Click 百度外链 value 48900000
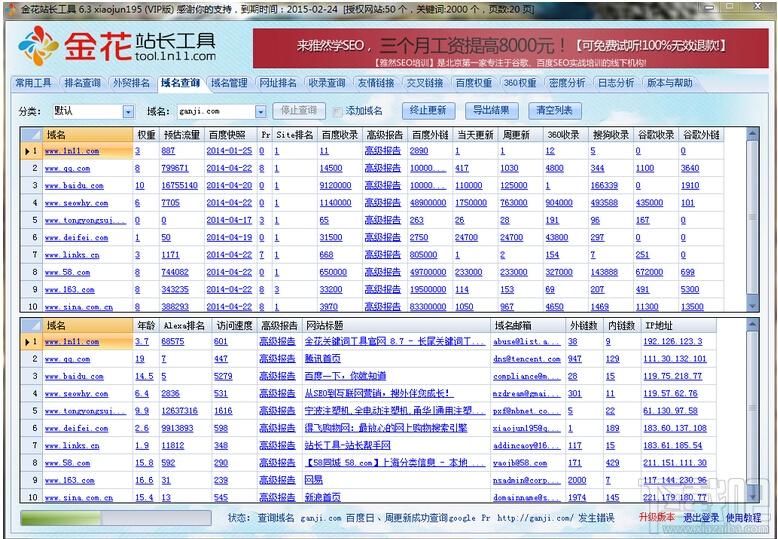Screen dimensions: 778x539 tap(428, 202)
